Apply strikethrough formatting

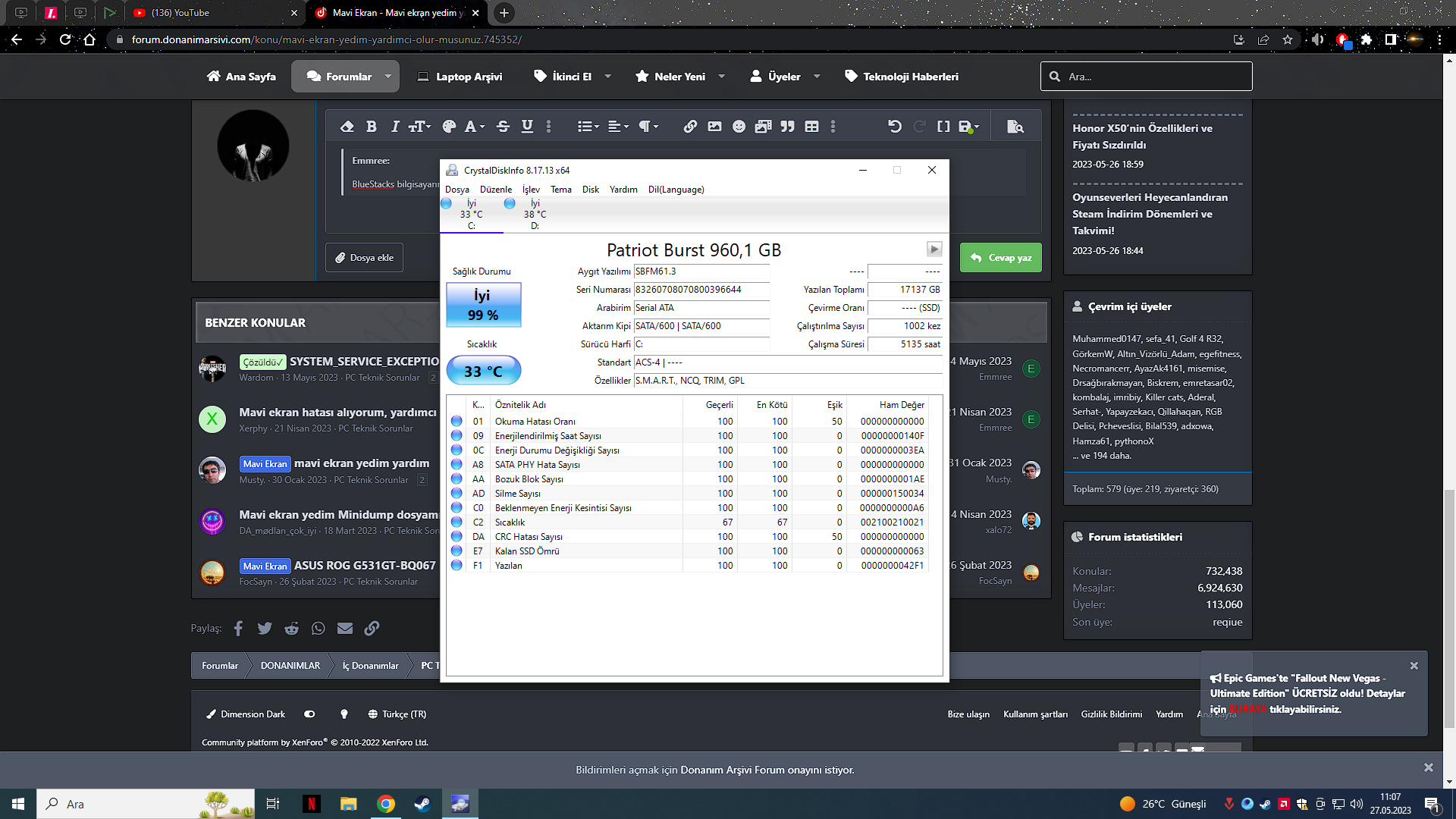coord(503,127)
